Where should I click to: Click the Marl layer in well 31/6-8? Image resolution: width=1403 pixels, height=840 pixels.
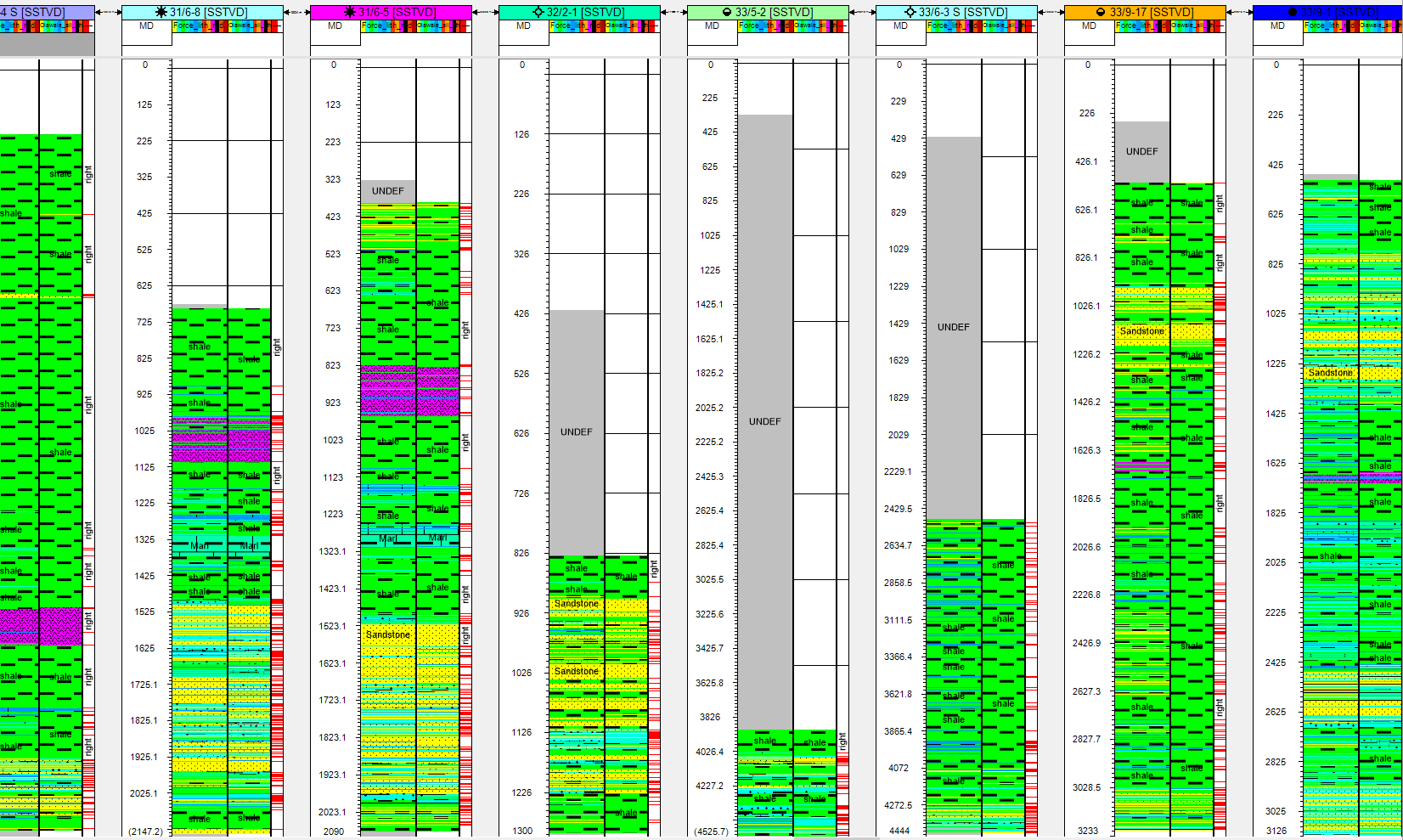pos(200,545)
